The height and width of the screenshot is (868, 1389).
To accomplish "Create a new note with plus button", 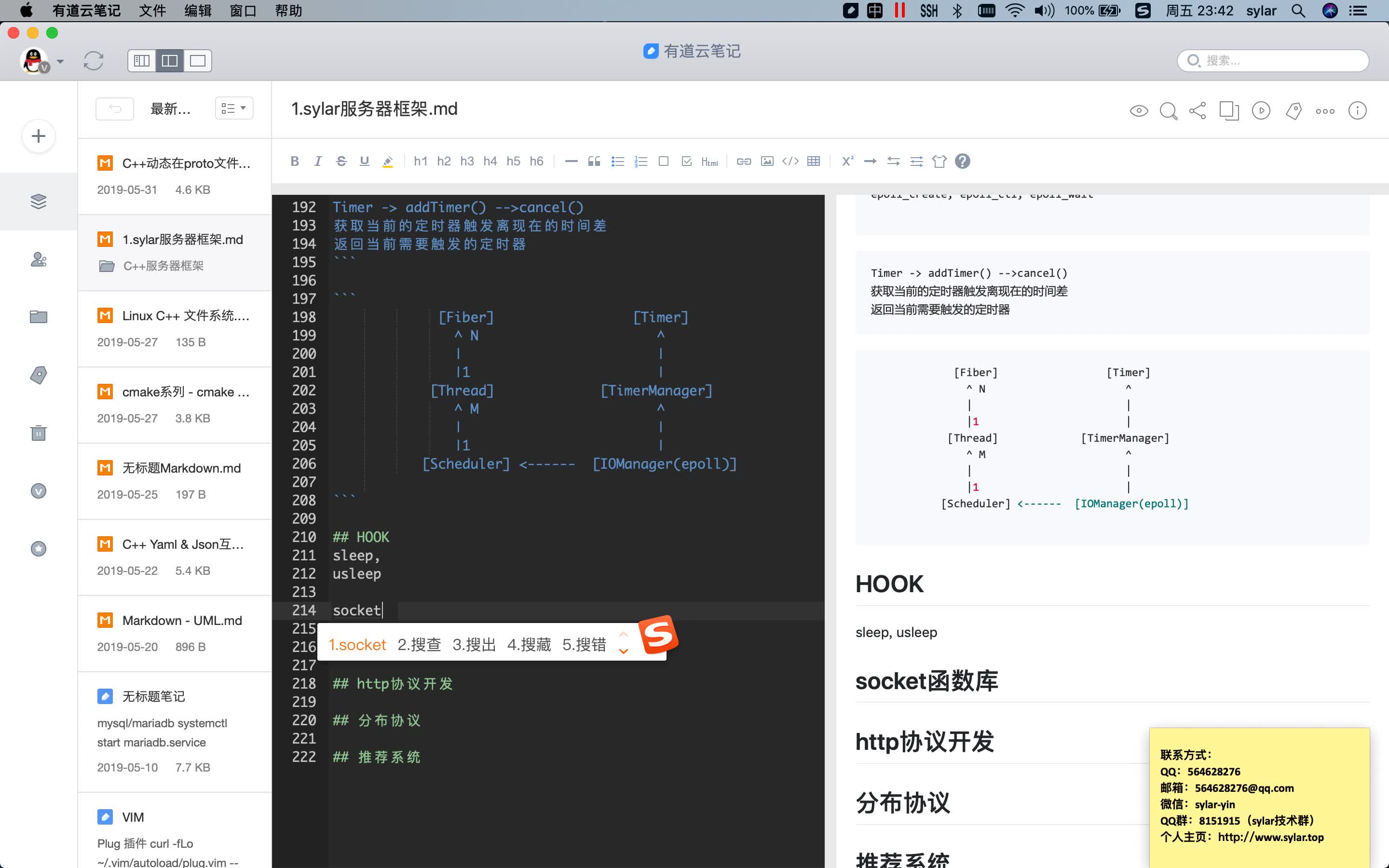I will tap(39, 136).
